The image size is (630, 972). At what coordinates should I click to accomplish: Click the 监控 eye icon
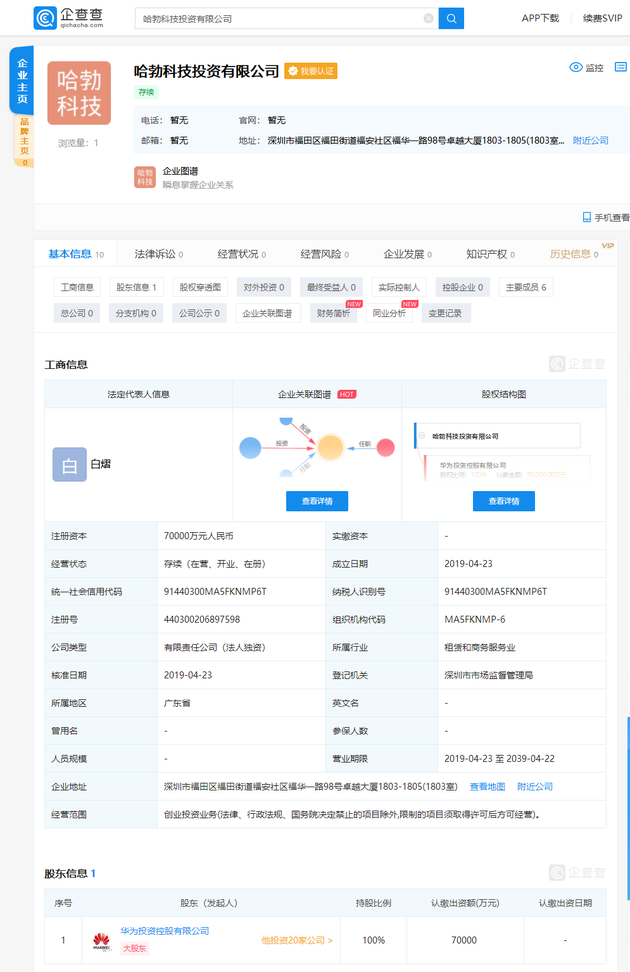[x=576, y=68]
